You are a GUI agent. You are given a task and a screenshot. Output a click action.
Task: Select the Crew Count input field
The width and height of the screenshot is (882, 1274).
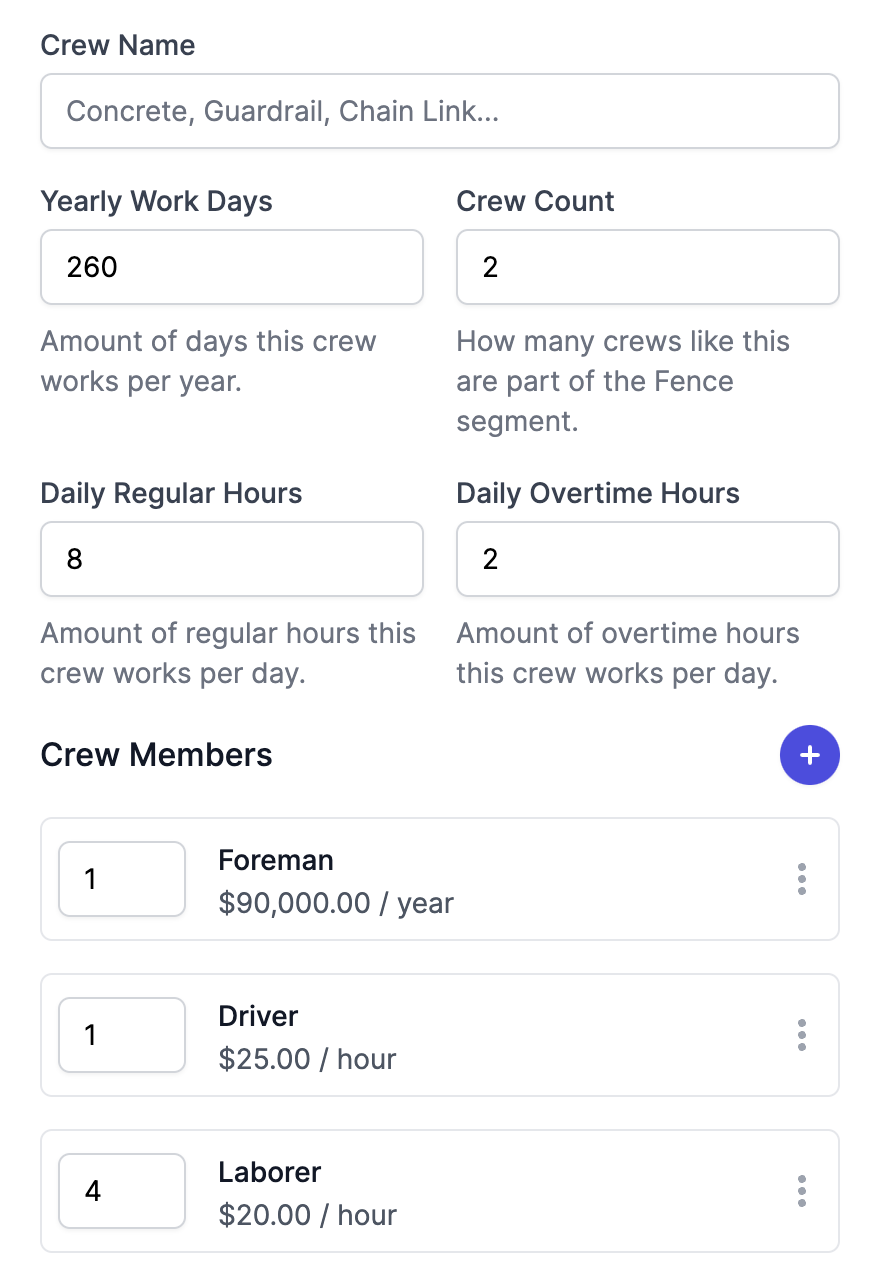pyautogui.click(x=647, y=267)
